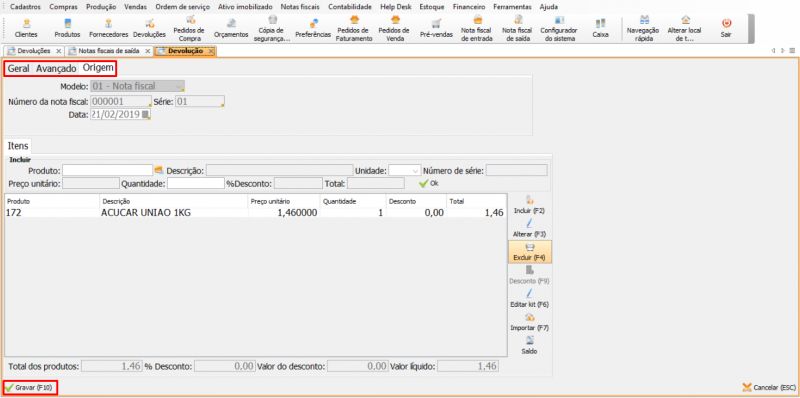
Task: Open the Contabilidade menu
Action: click(x=350, y=7)
